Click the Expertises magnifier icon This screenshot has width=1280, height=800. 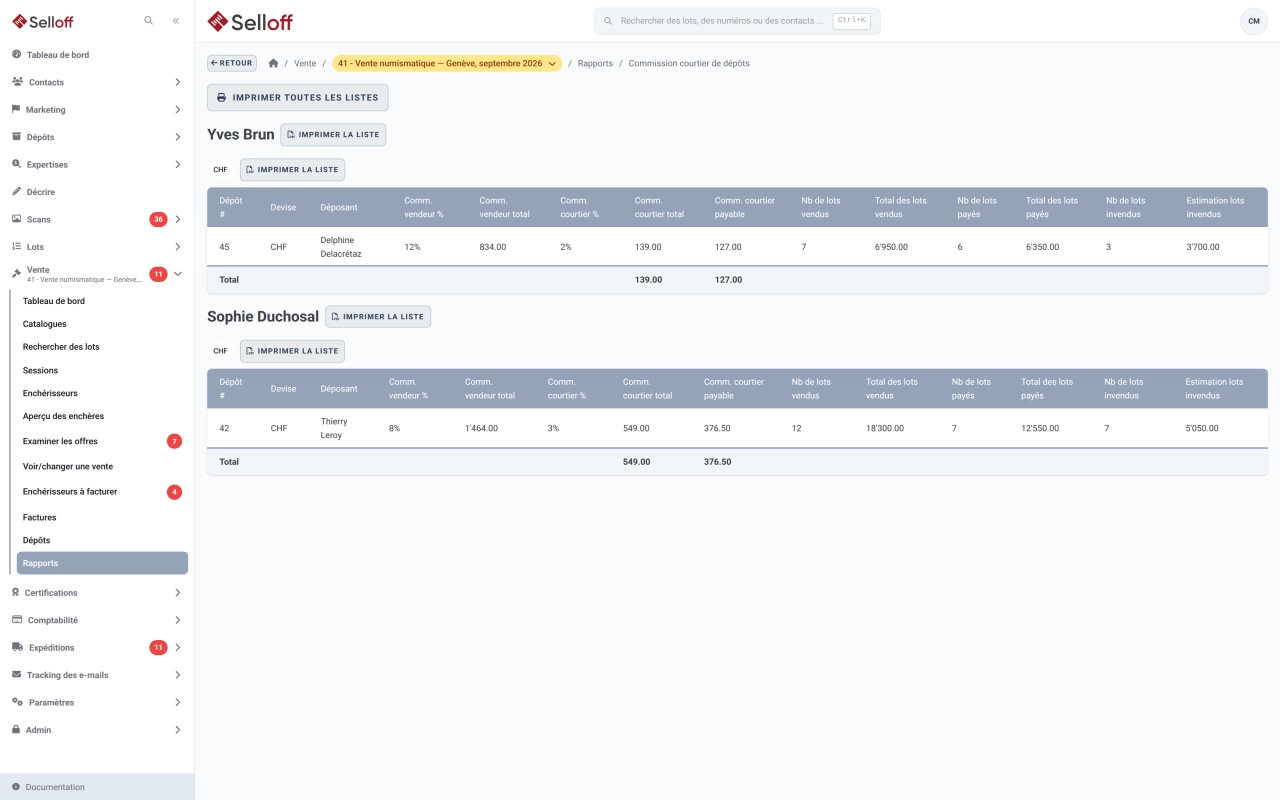click(16, 164)
